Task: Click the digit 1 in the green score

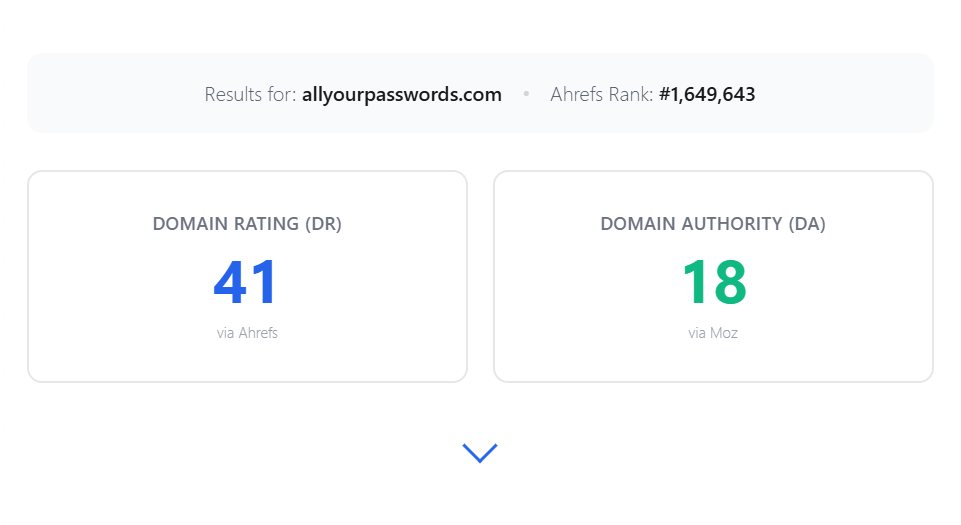Action: (693, 282)
